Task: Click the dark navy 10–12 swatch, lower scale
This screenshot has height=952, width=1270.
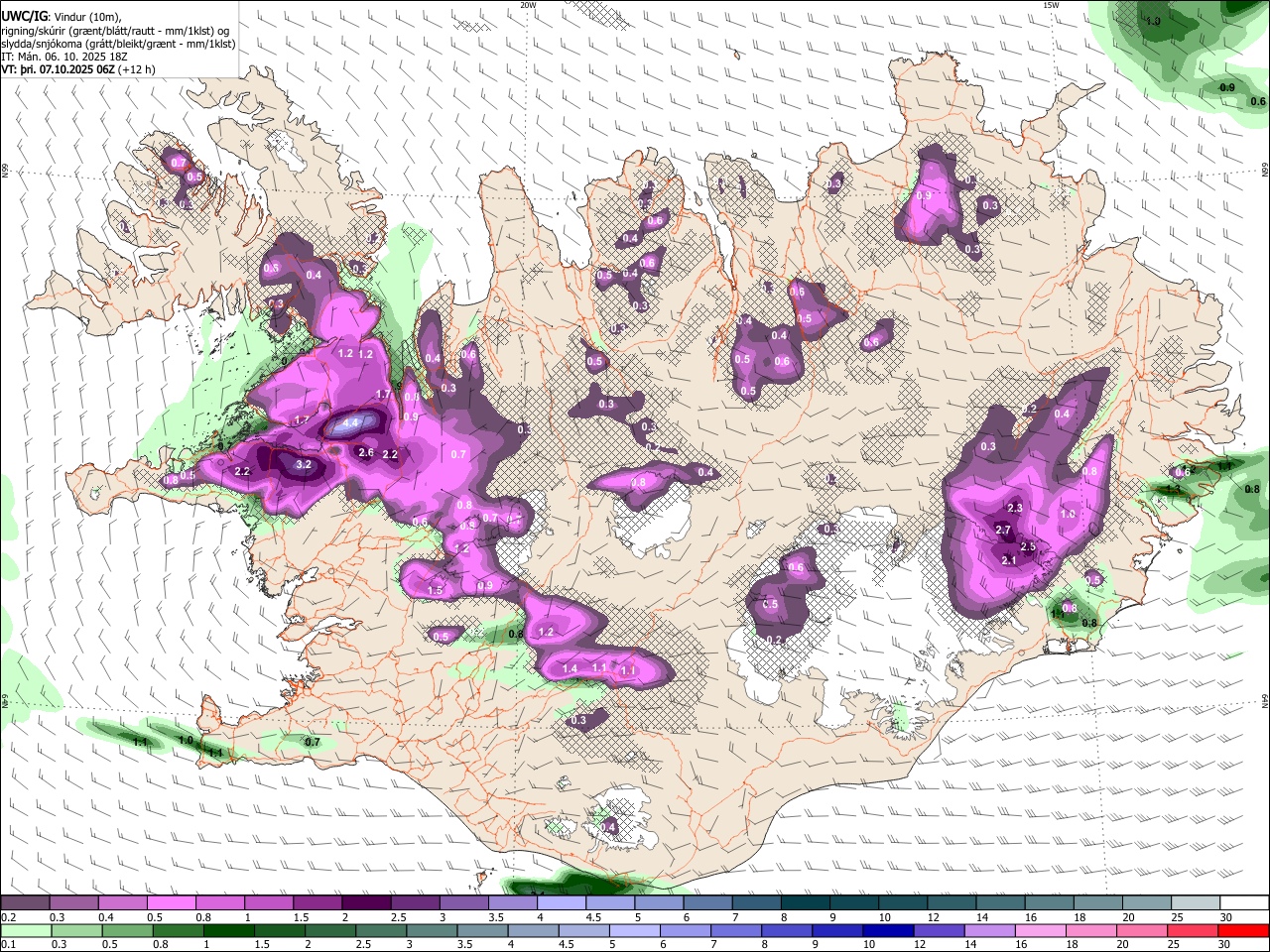Action: click(888, 930)
